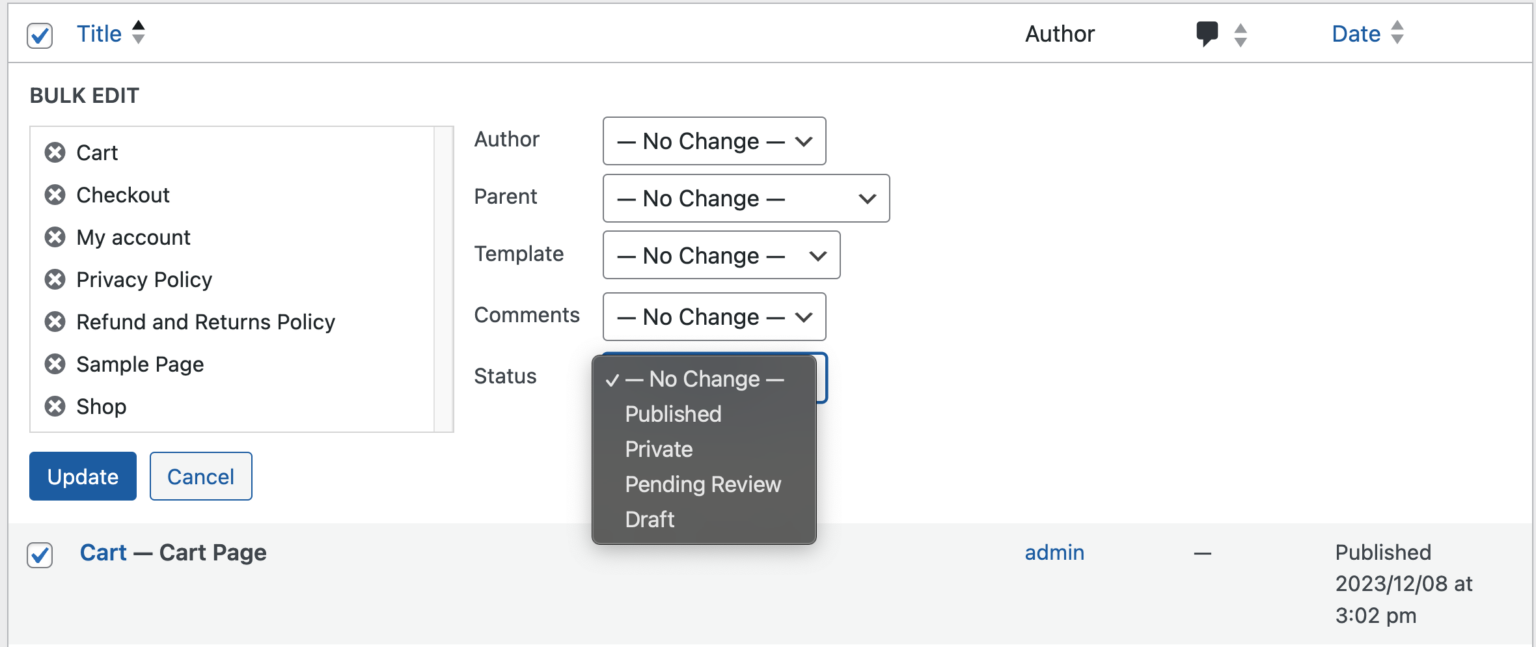Remove Refund and Returns Policy from the list
The height and width of the screenshot is (647, 1536).
point(55,322)
